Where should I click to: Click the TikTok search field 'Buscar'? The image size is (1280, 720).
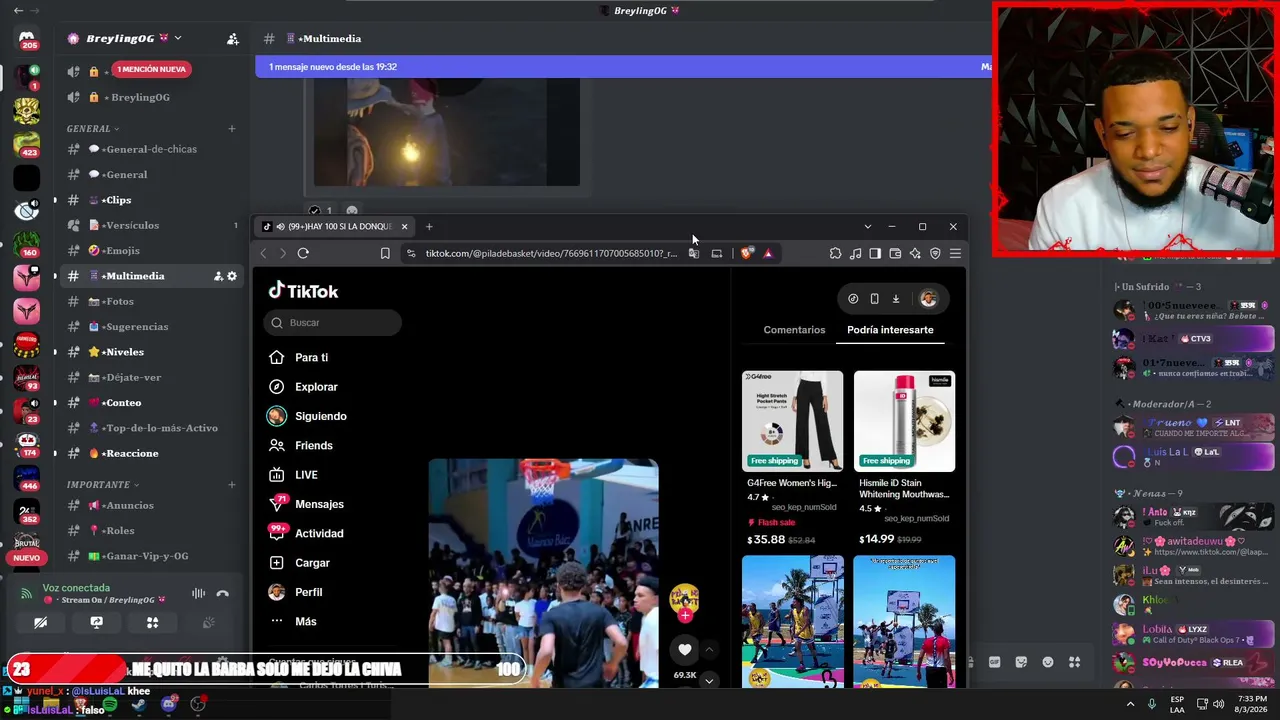click(x=333, y=322)
